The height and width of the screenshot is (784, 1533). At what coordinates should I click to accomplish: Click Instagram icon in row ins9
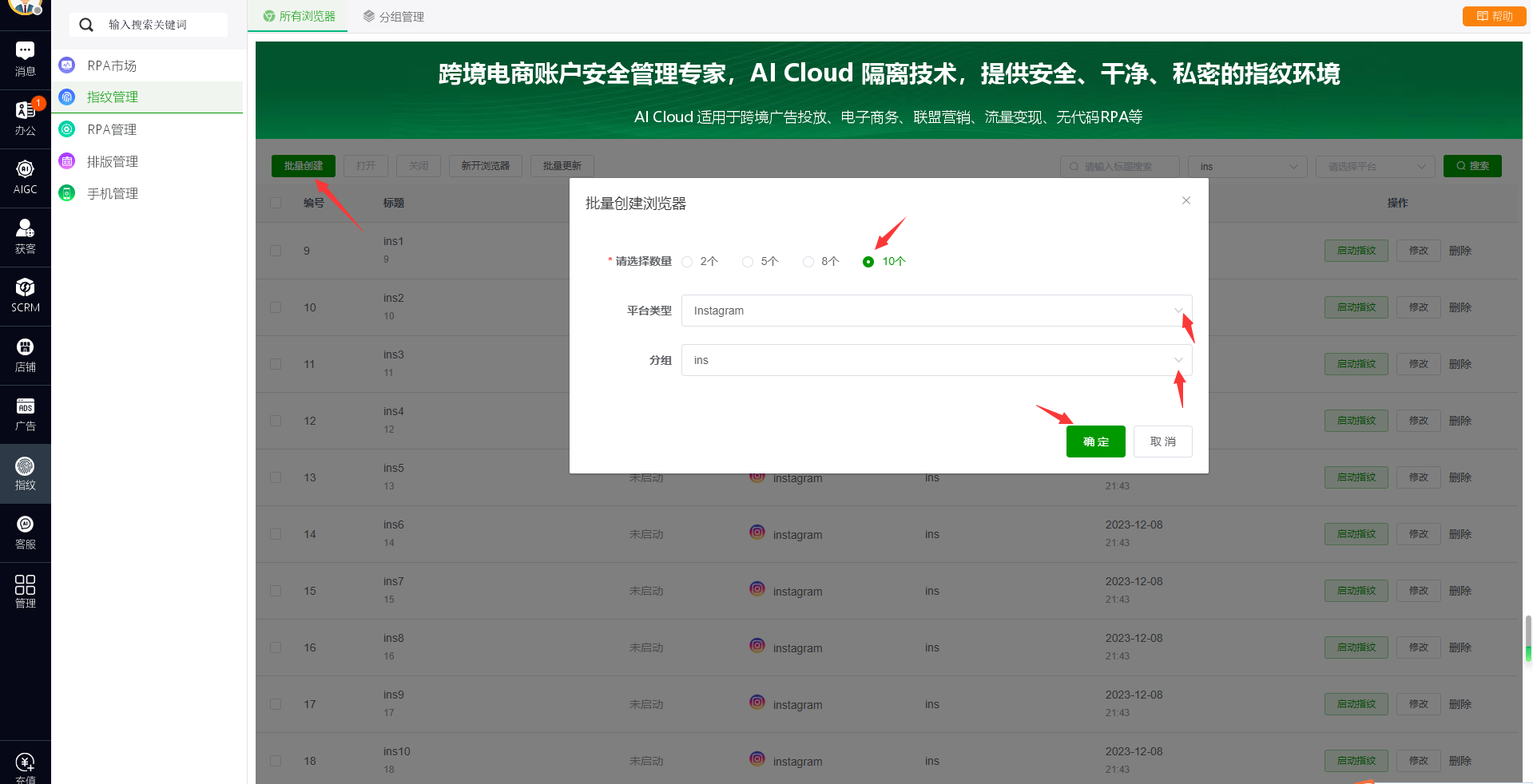757,703
